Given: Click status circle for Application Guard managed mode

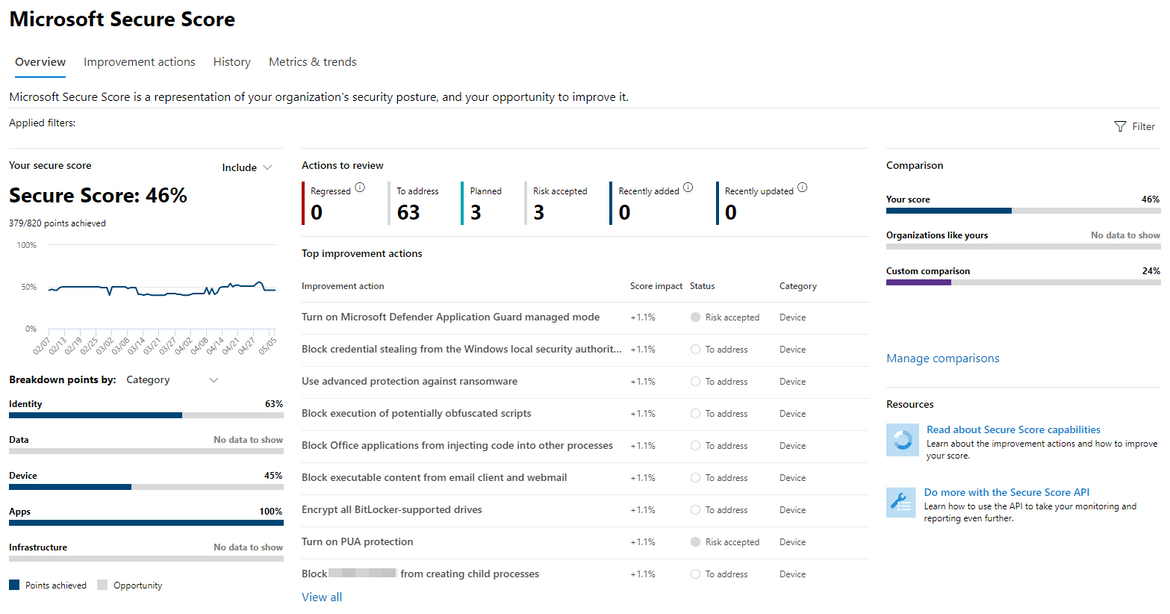Looking at the screenshot, I should [x=695, y=317].
